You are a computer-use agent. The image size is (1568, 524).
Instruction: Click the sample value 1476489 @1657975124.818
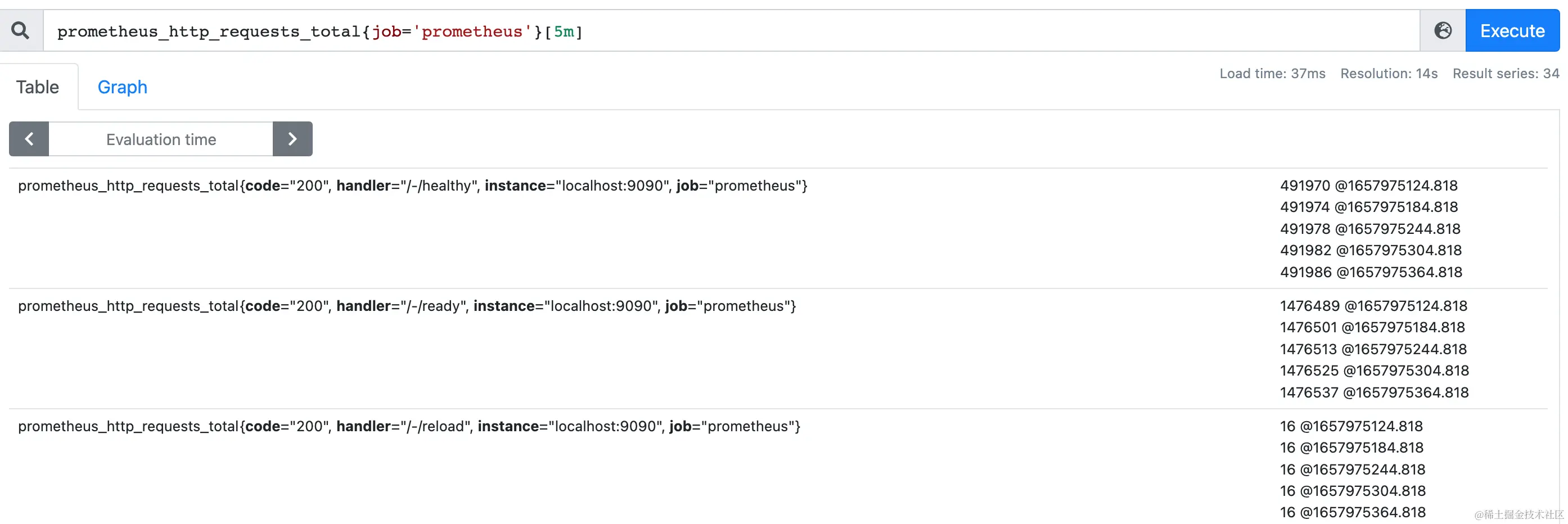[x=1373, y=306]
